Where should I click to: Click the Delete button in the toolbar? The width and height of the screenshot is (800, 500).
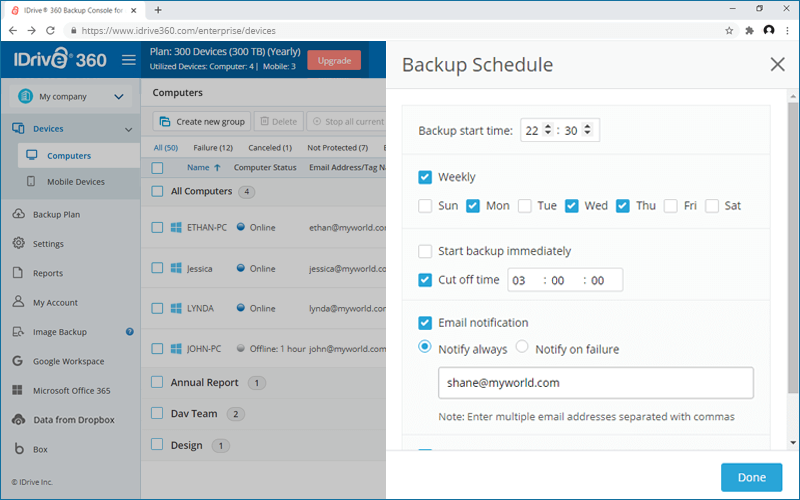pos(279,121)
